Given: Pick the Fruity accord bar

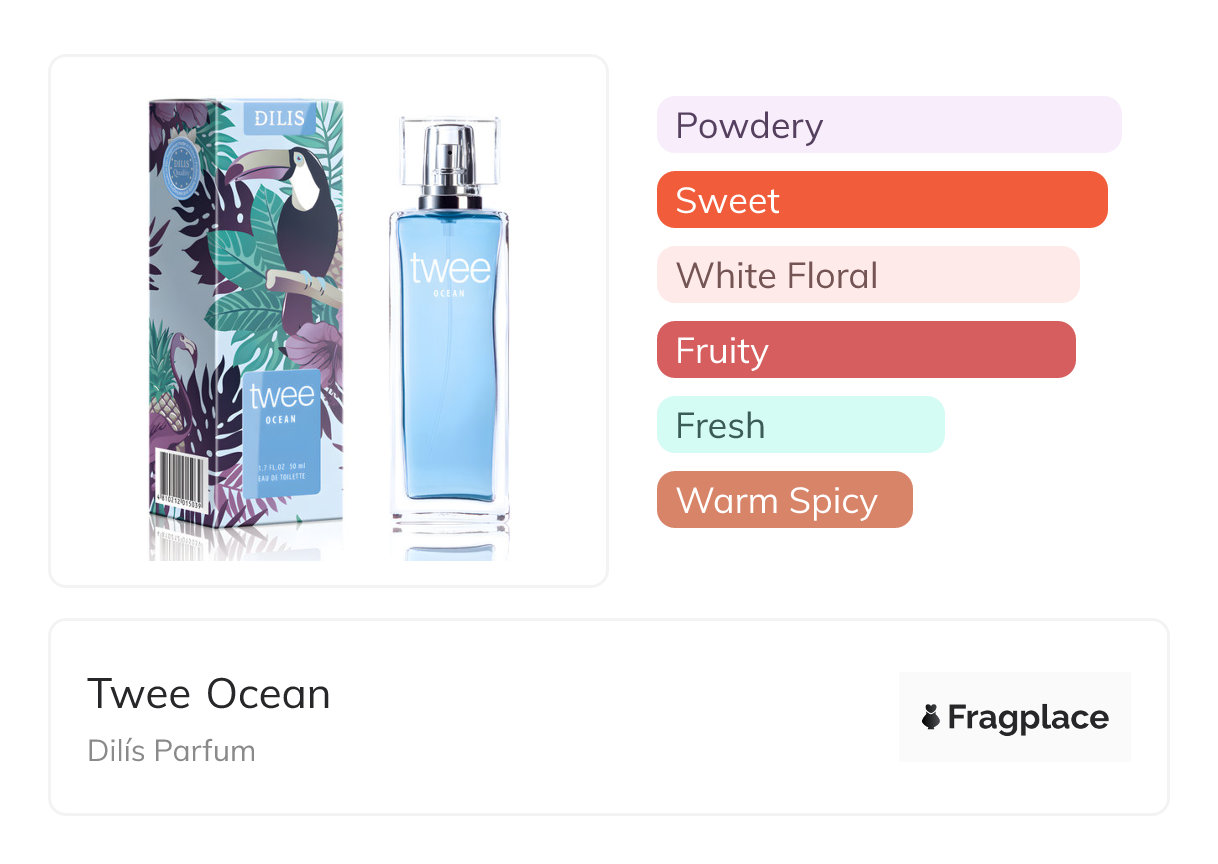Looking at the screenshot, I should (865, 350).
